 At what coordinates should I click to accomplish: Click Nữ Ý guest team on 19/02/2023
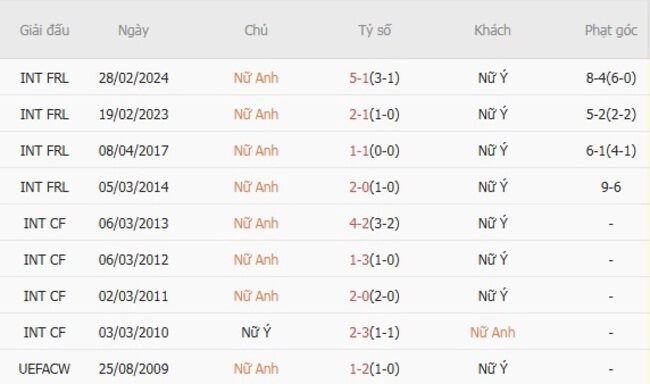(492, 114)
